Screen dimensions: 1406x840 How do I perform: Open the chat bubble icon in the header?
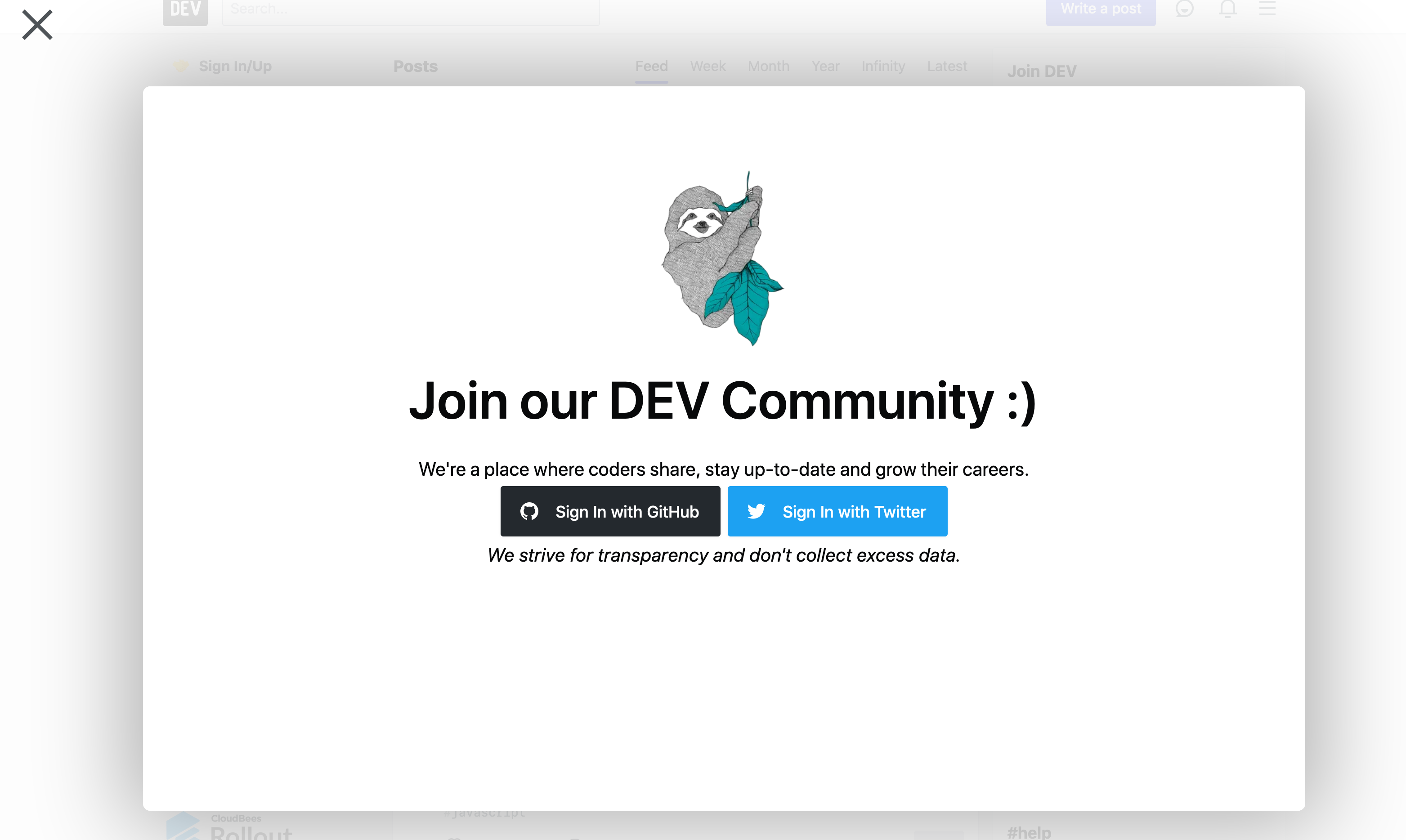tap(1185, 9)
